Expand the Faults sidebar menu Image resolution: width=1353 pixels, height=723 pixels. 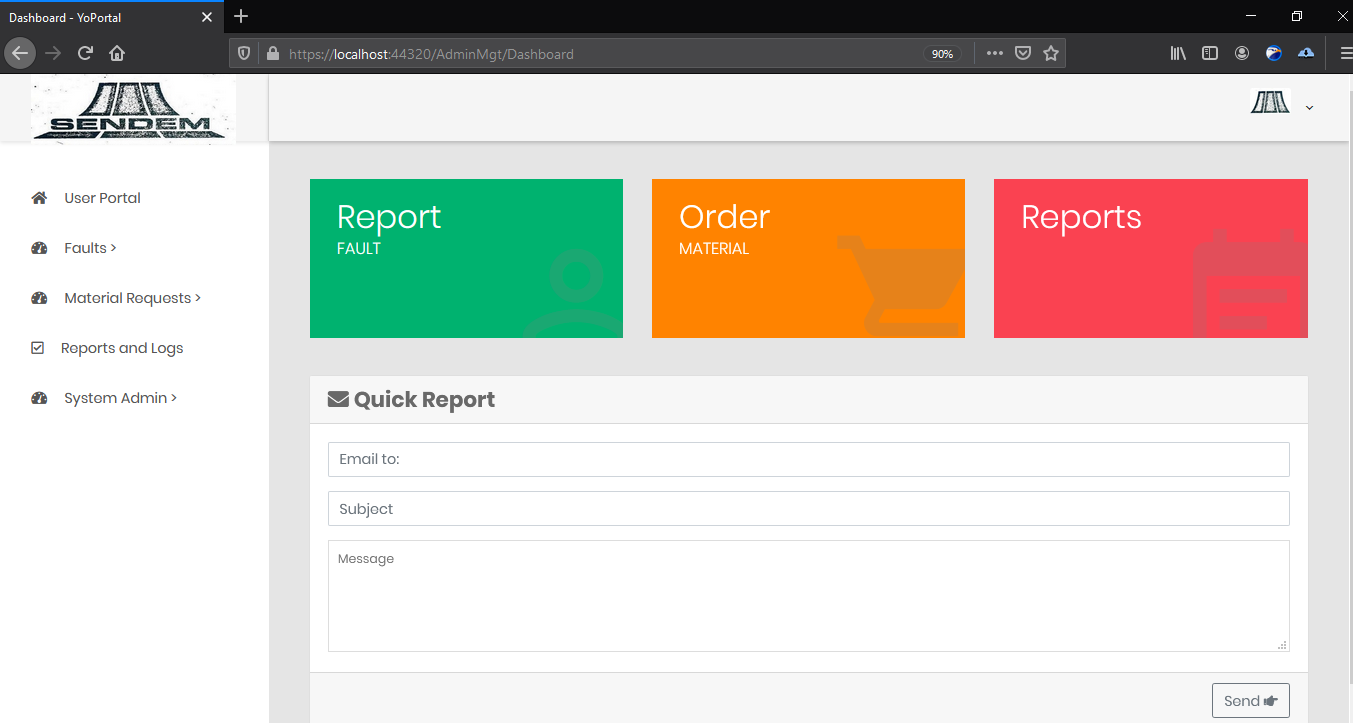90,248
